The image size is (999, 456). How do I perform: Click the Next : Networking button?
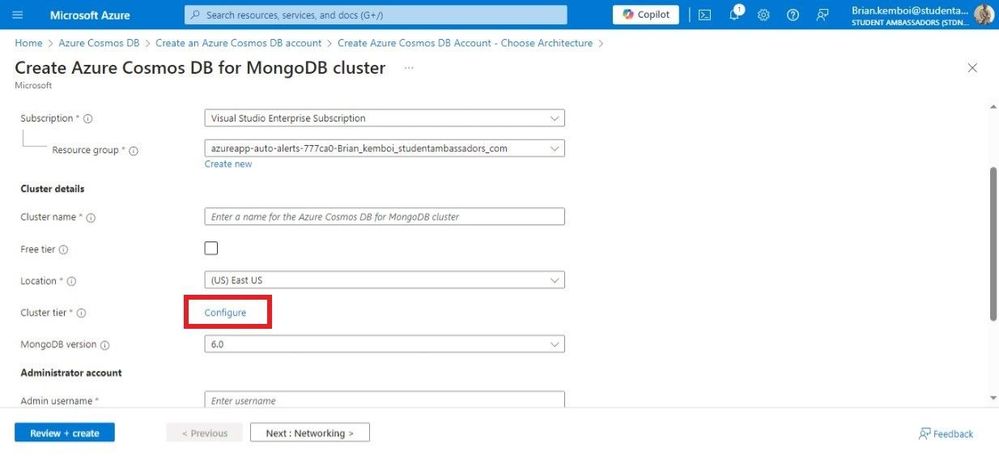[x=310, y=433]
